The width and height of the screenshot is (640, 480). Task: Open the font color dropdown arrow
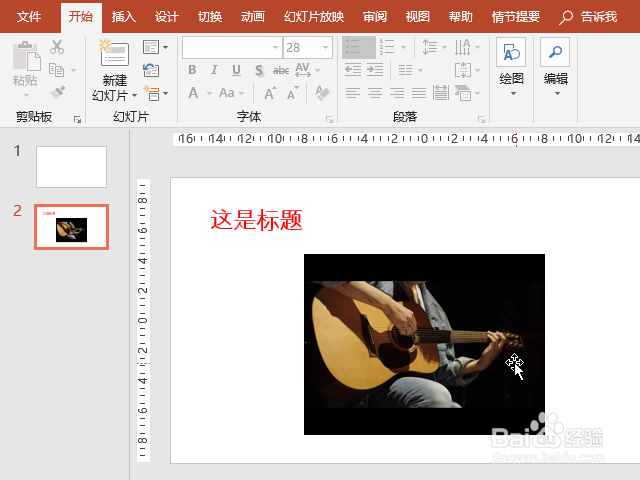[x=209, y=93]
